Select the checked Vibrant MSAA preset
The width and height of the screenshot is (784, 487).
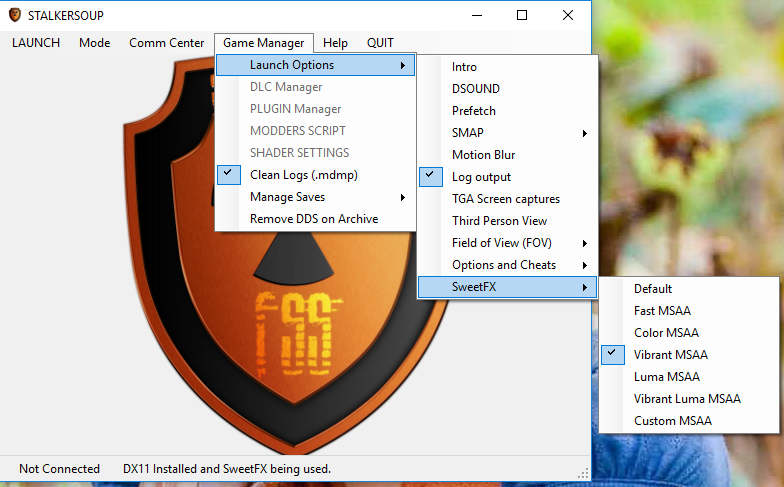(x=689, y=355)
